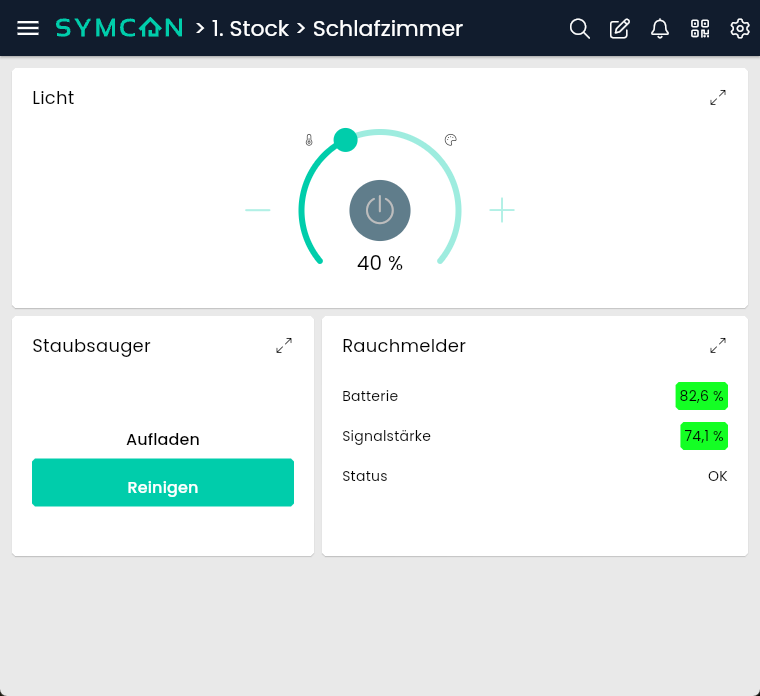Viewport: 760px width, 696px height.
Task: Click the Schlafzimmer breadcrumb
Action: (387, 28)
